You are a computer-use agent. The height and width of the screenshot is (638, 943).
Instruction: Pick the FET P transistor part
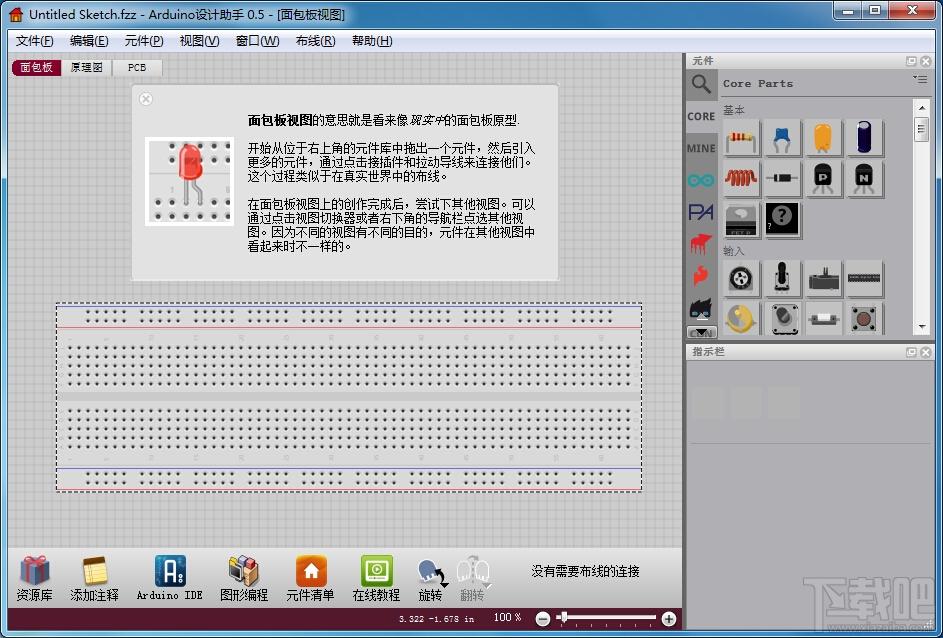742,219
